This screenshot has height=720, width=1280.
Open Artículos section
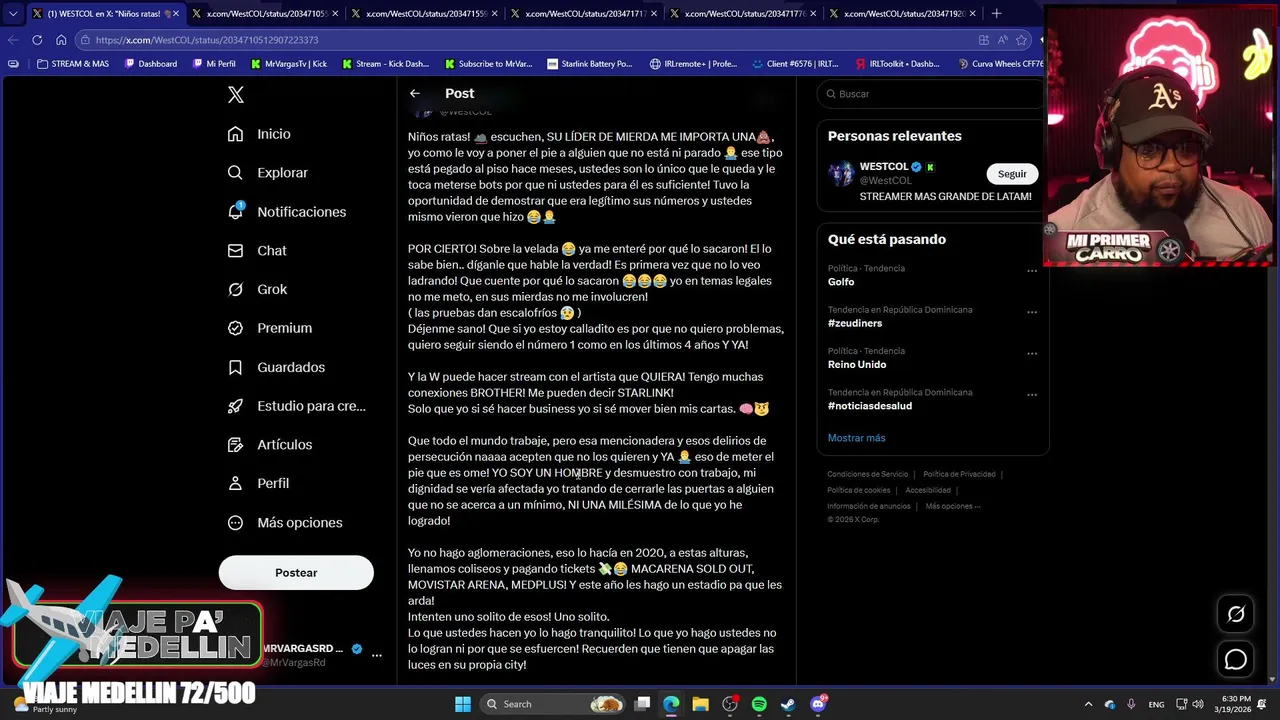[x=269, y=445]
